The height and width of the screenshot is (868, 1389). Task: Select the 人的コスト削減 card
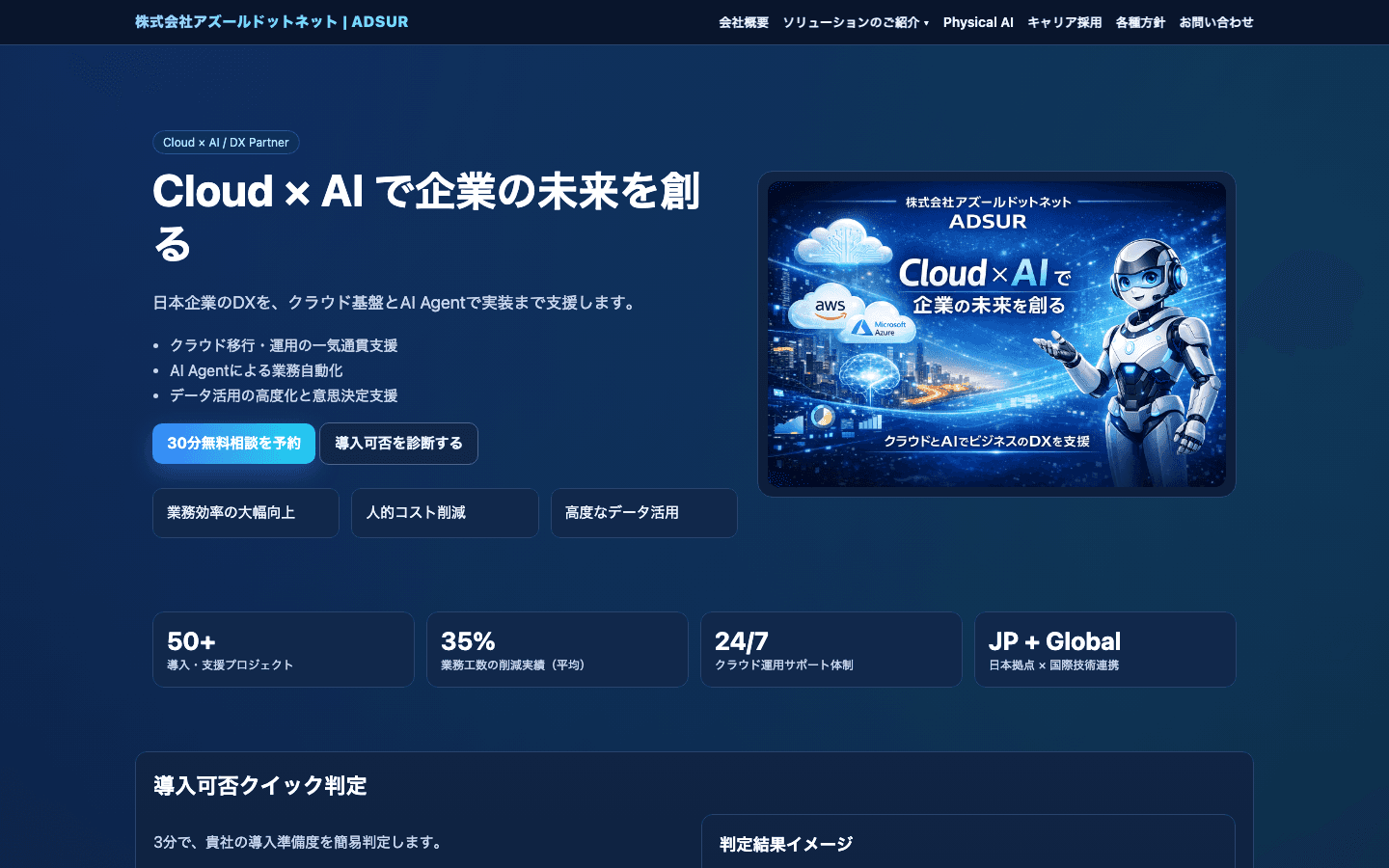click(x=445, y=513)
